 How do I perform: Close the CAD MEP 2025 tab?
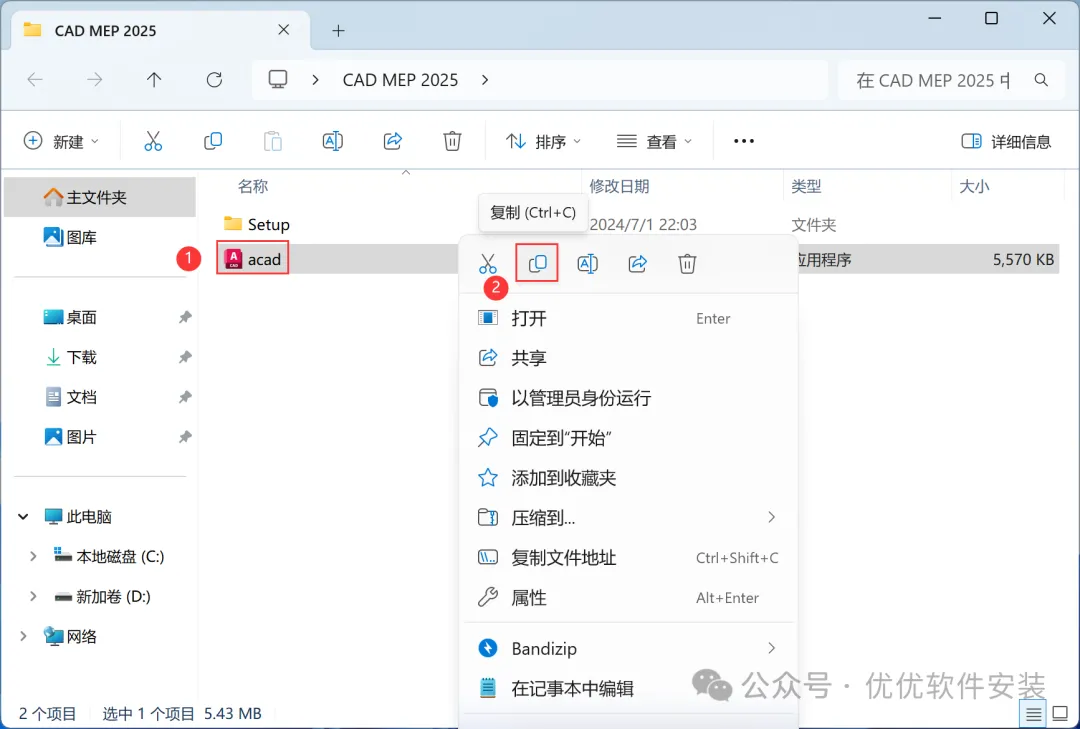pos(283,30)
